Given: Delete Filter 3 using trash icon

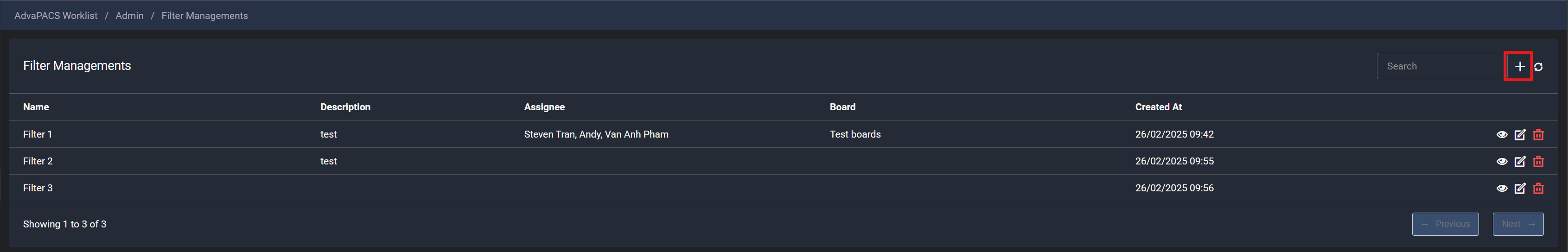Looking at the screenshot, I should click(1538, 188).
